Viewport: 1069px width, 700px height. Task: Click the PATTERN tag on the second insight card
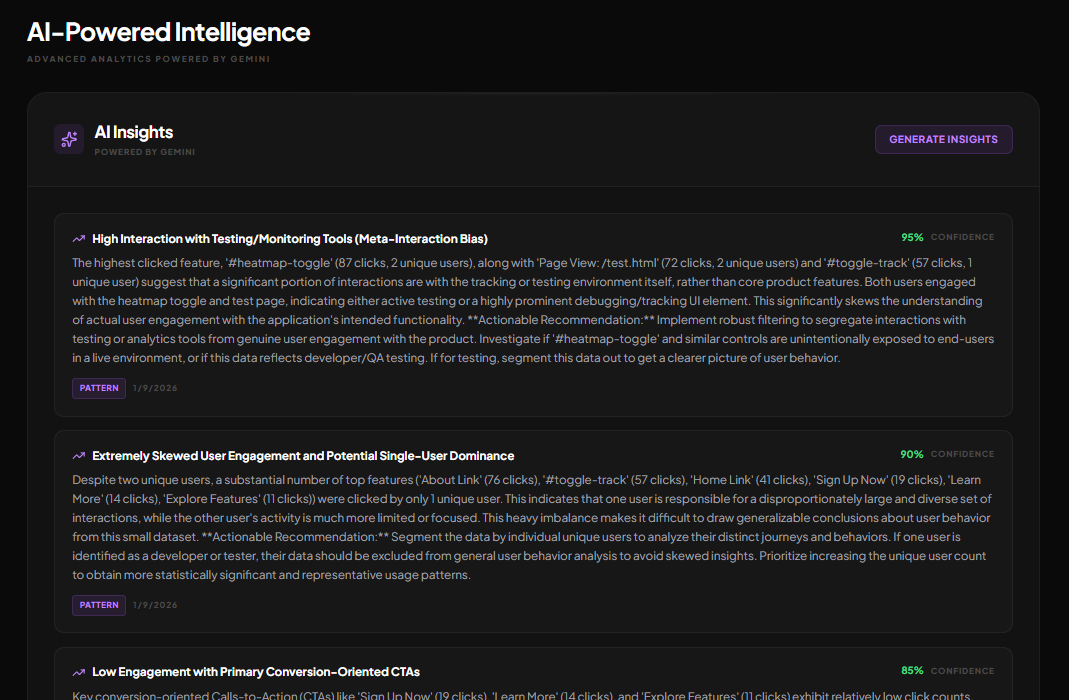(98, 604)
